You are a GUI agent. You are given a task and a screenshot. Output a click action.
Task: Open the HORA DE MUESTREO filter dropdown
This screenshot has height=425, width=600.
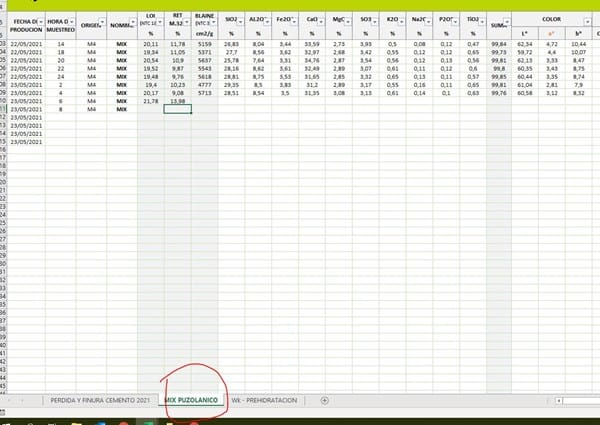(75, 21)
